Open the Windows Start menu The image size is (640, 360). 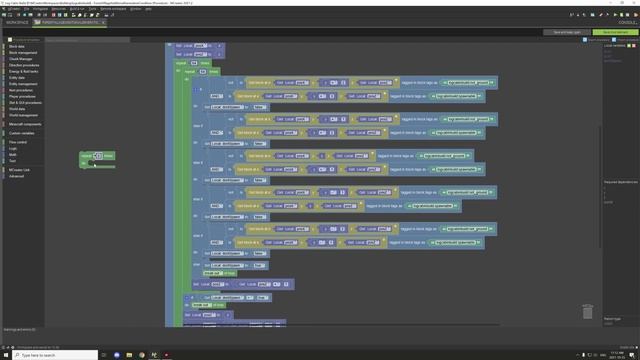click(6, 355)
